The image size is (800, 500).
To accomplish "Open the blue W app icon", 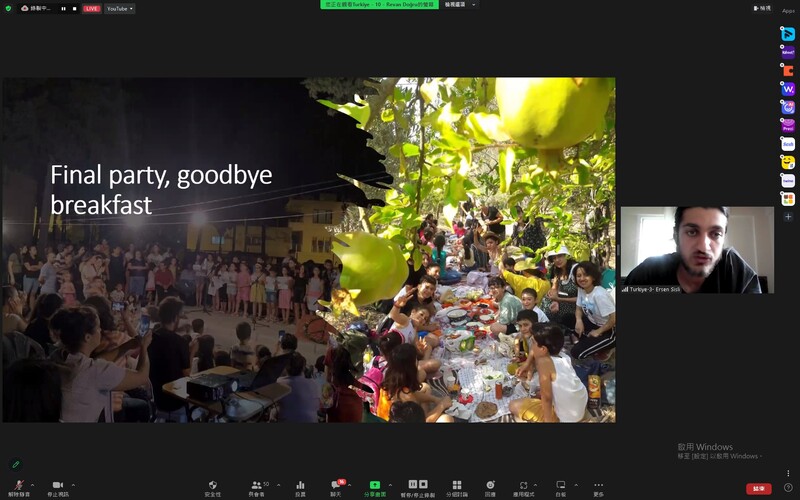I will (788, 89).
